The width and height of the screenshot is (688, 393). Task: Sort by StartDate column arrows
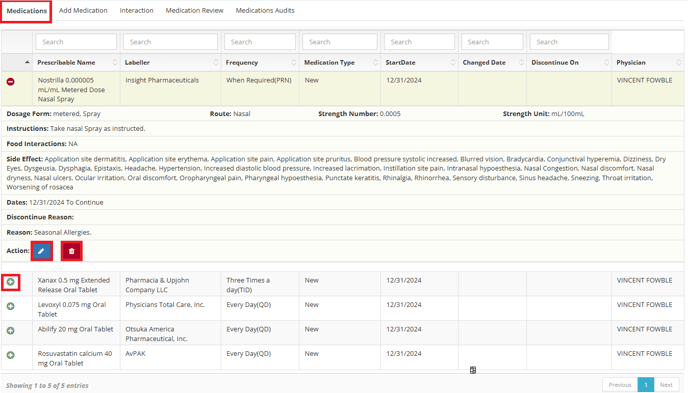453,63
